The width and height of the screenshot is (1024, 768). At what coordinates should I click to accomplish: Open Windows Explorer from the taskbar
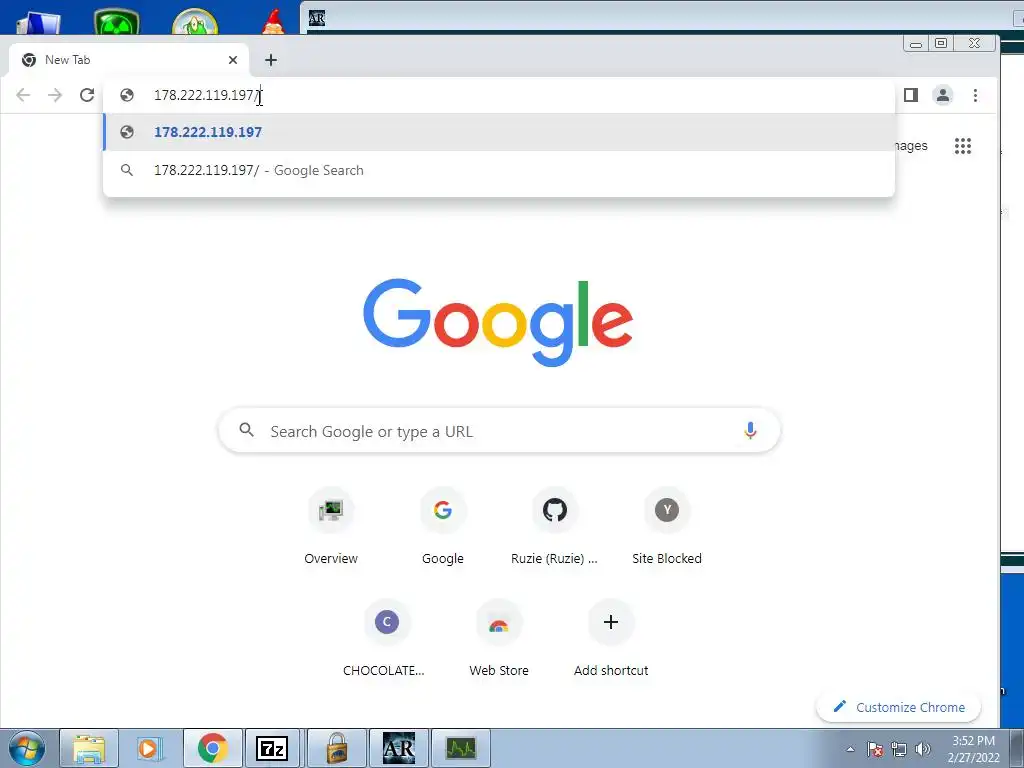(x=89, y=748)
